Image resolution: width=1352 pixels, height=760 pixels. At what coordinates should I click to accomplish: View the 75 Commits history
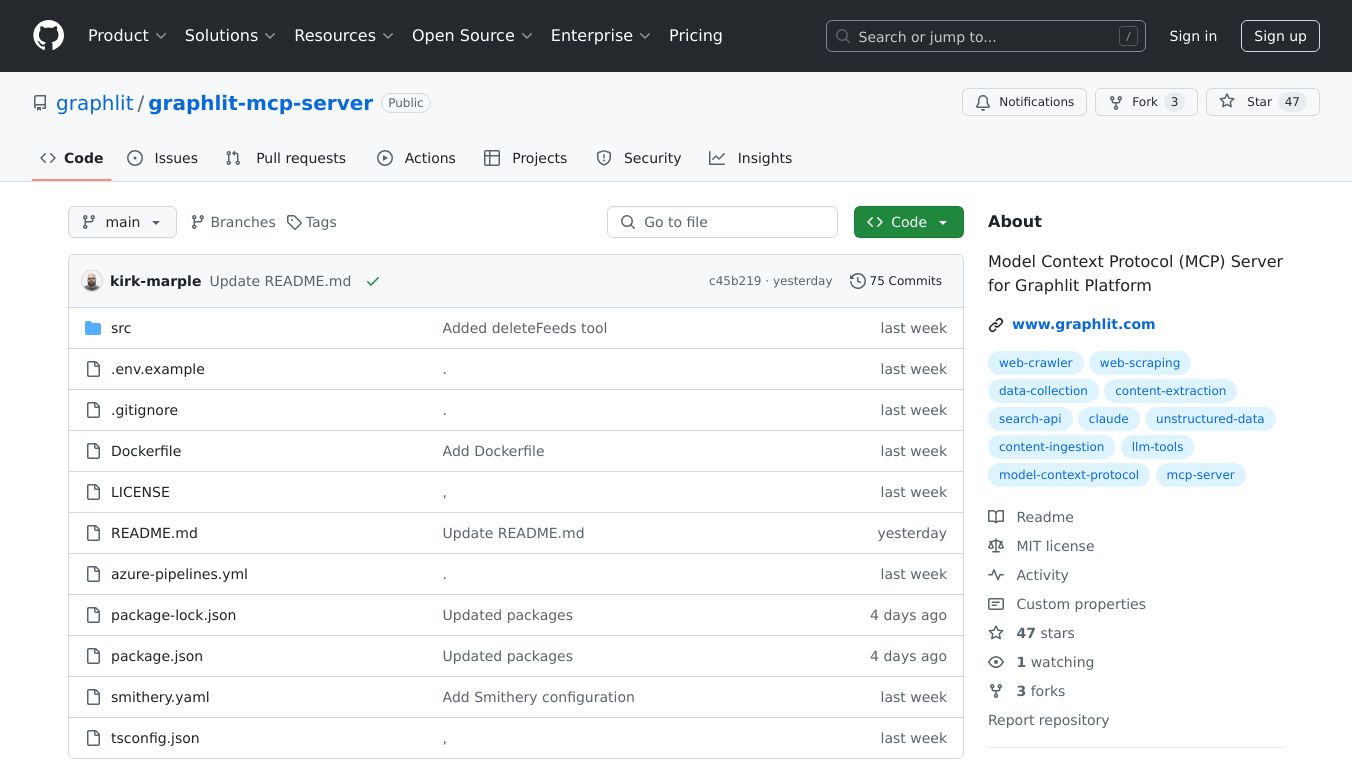895,281
